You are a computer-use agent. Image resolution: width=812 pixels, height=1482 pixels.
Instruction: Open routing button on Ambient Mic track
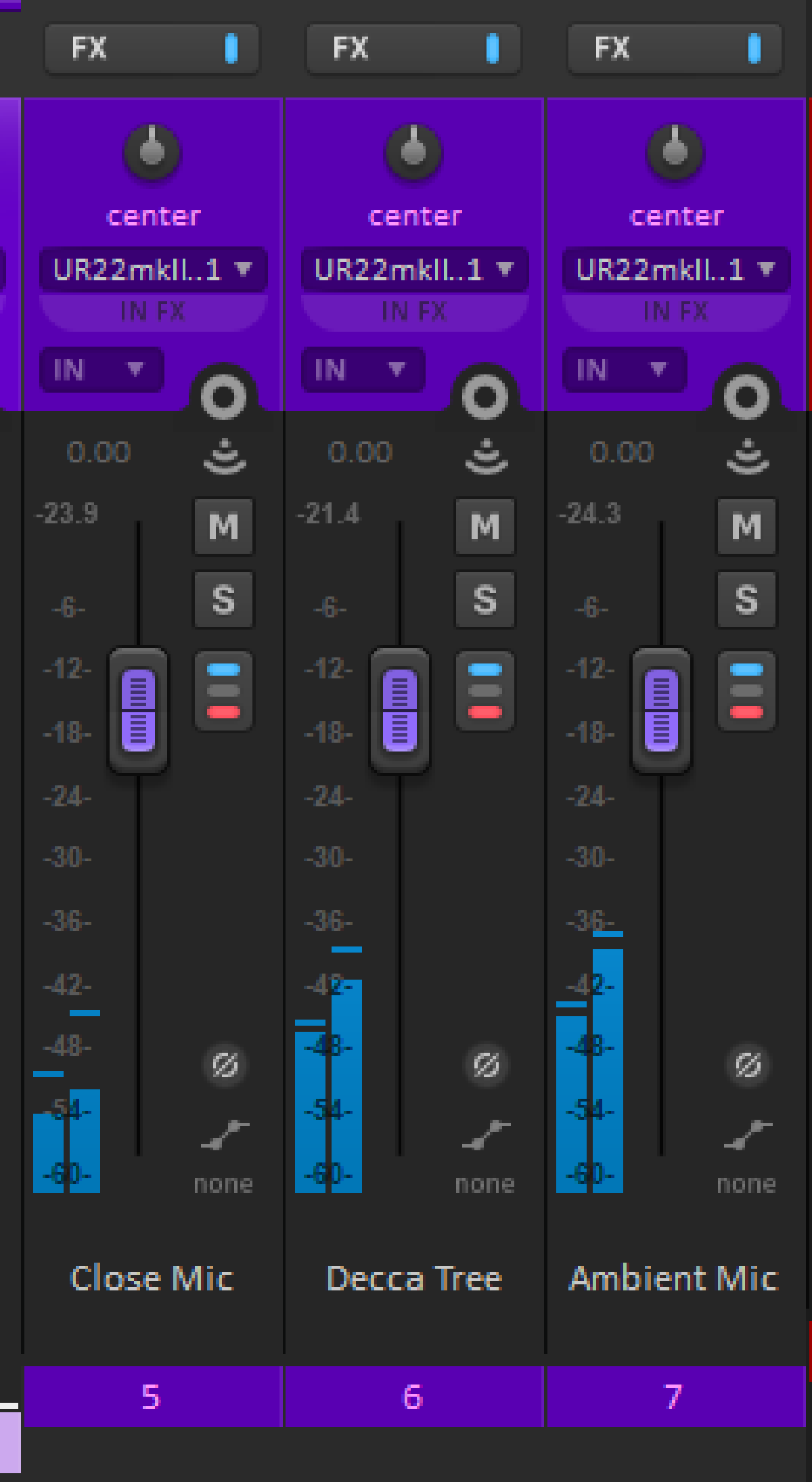(x=746, y=691)
